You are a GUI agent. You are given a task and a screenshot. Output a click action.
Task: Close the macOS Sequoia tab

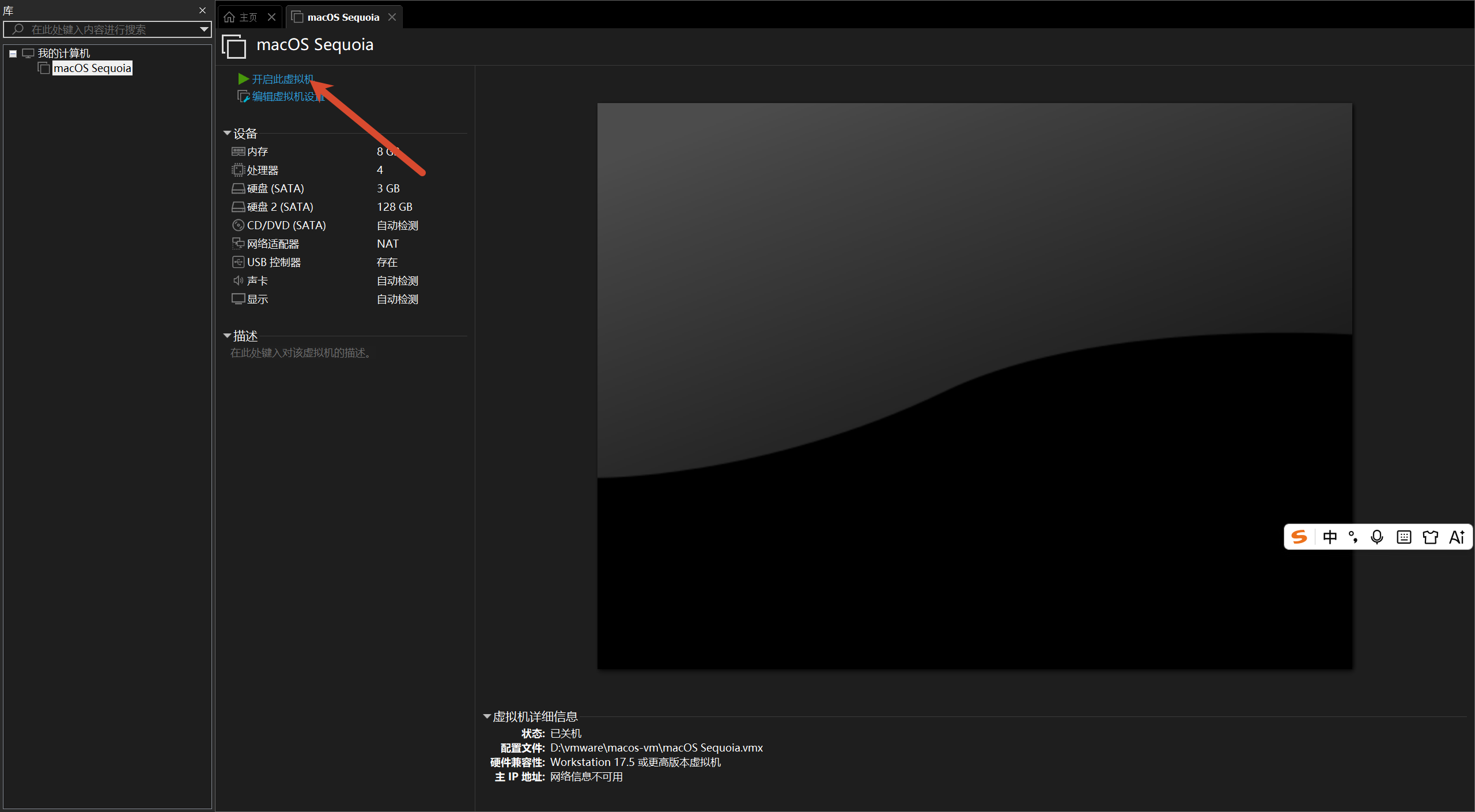click(x=392, y=17)
